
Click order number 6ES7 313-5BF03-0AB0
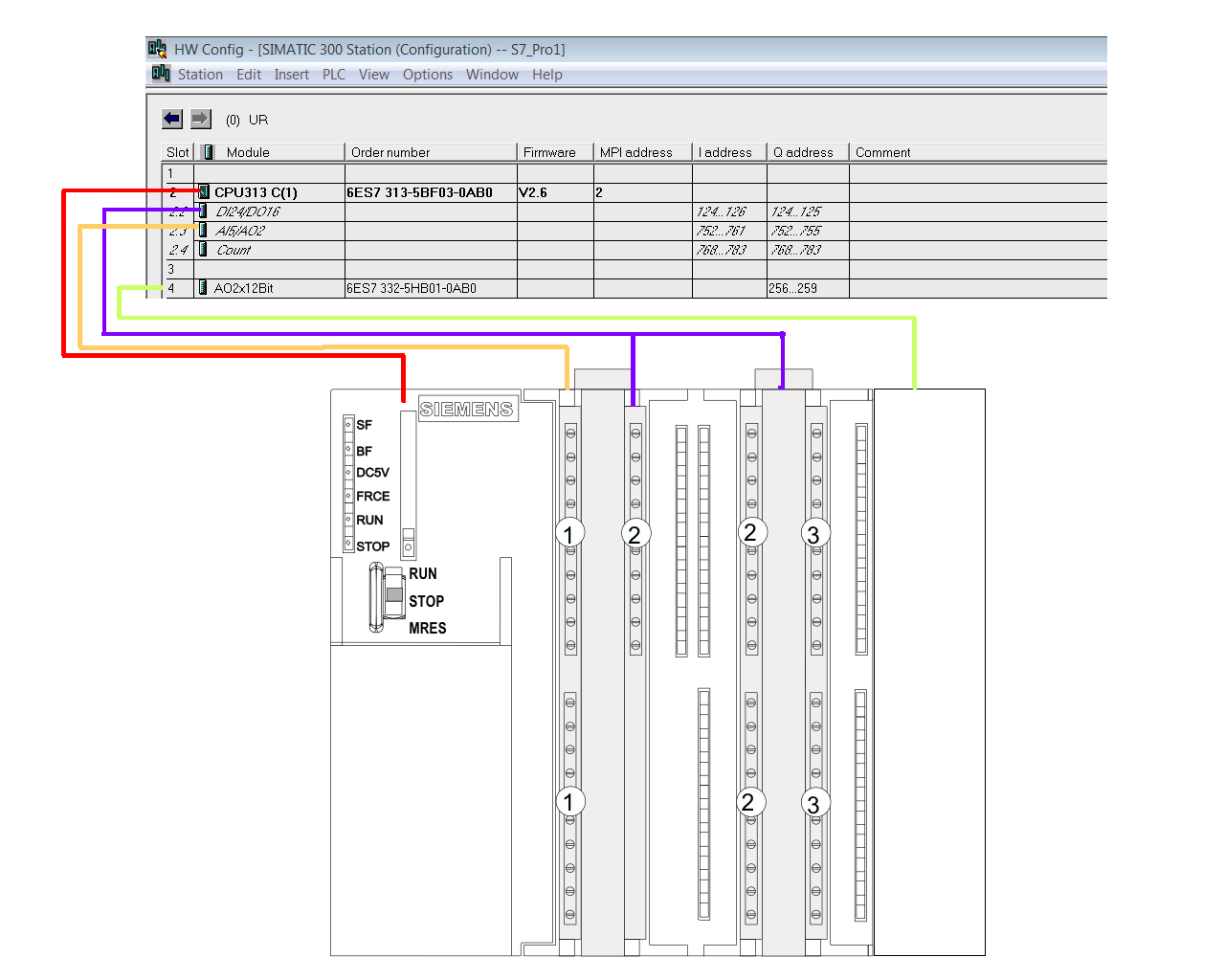click(x=419, y=192)
